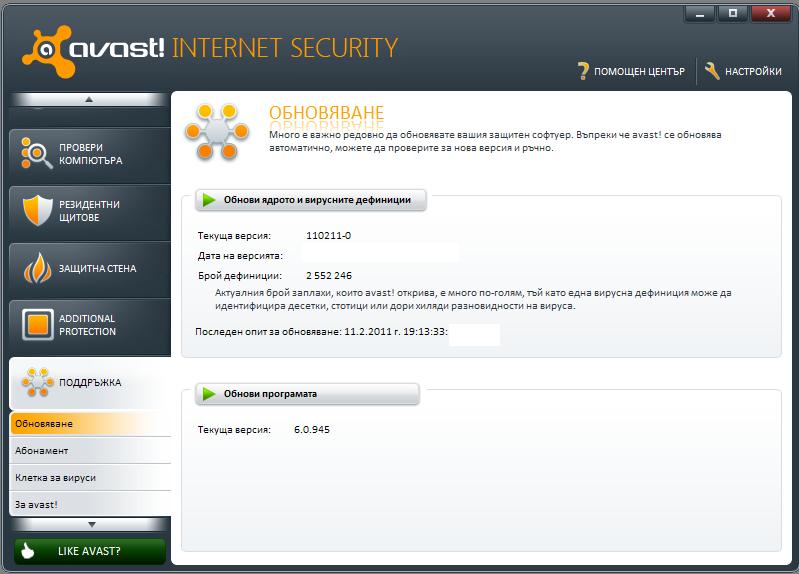Click the orange shield resident shields icon
This screenshot has width=799, height=574.
[x=37, y=211]
